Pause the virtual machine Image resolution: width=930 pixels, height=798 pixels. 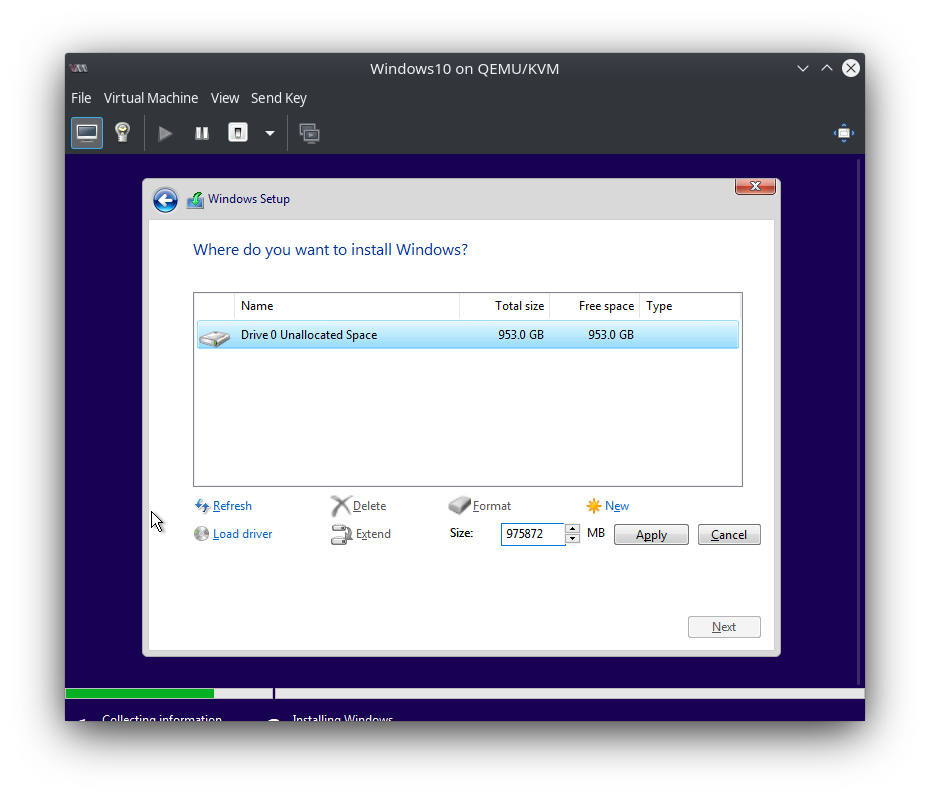[202, 133]
